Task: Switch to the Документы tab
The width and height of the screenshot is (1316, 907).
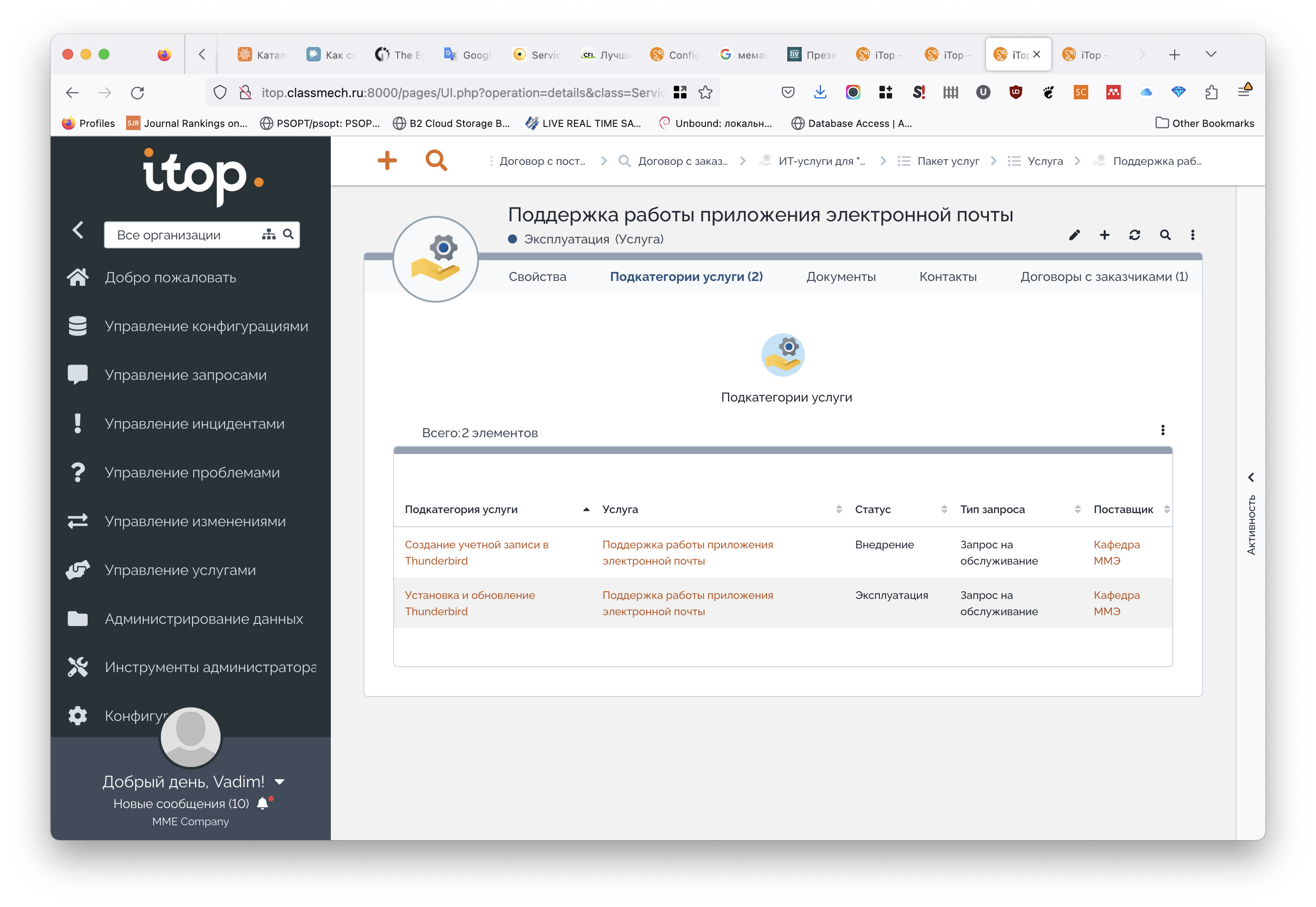Action: pos(841,277)
